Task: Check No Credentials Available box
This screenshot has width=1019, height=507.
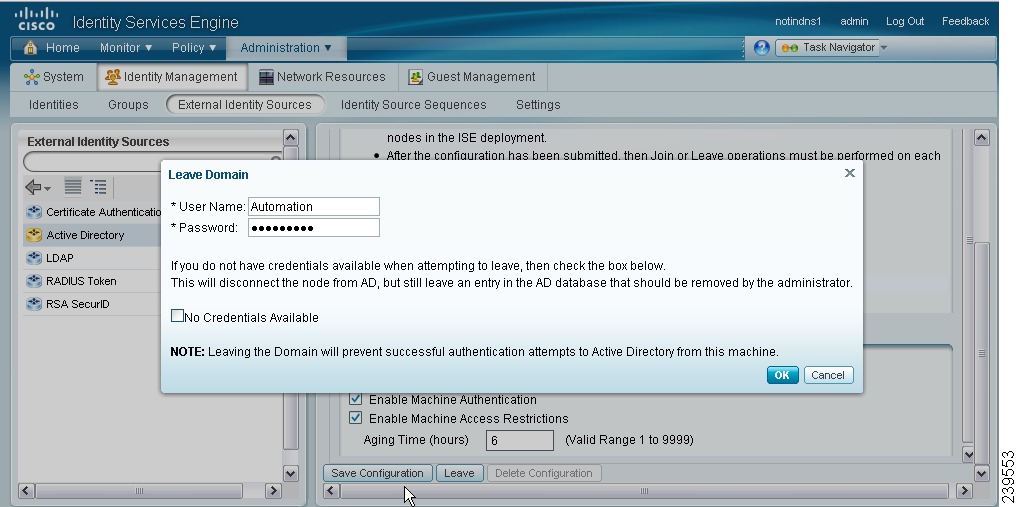Action: point(177,316)
